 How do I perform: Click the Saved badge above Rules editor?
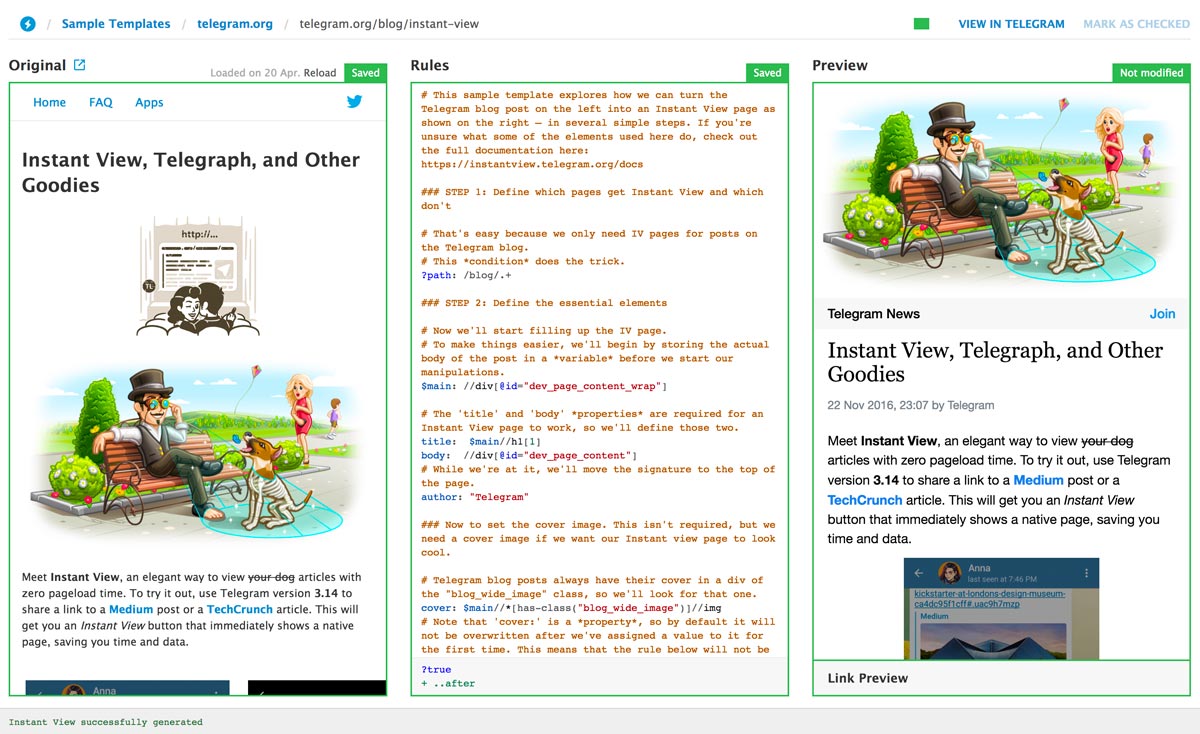pos(767,73)
